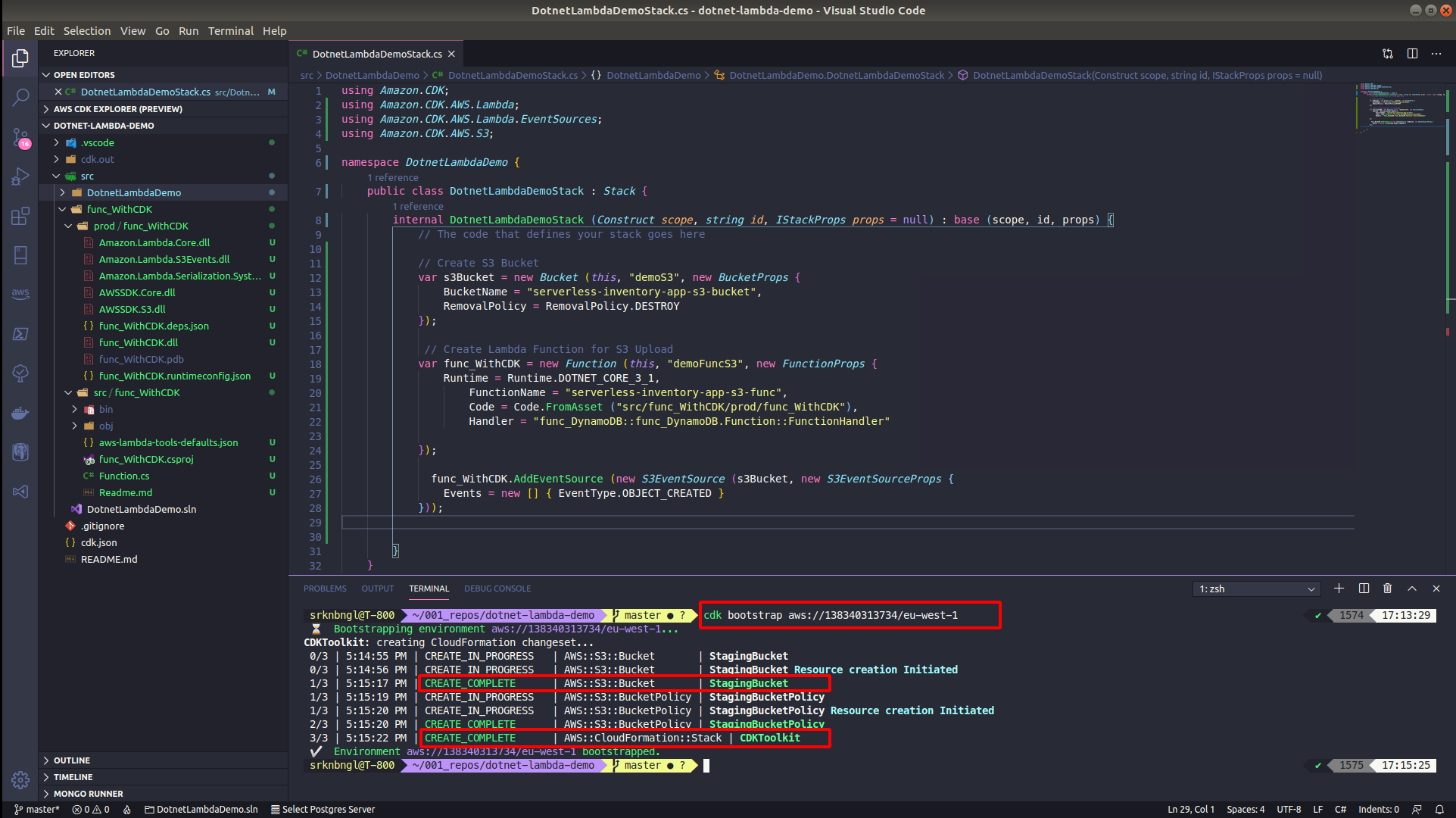Click the editor minimap preview
The width and height of the screenshot is (1456, 818).
tap(1399, 106)
